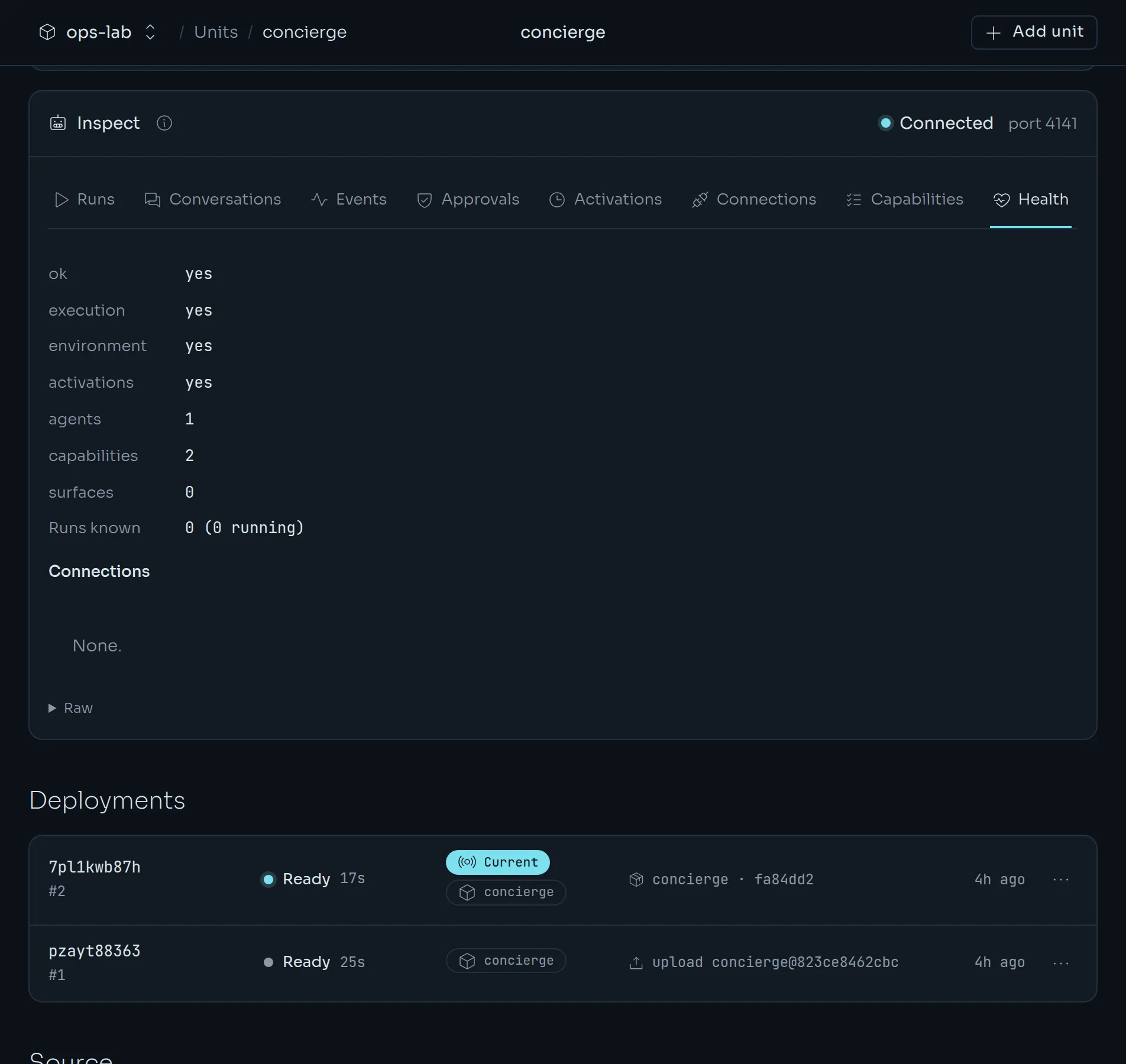Viewport: 1126px width, 1064px height.
Task: Open the Approvals tab
Action: coord(468,200)
